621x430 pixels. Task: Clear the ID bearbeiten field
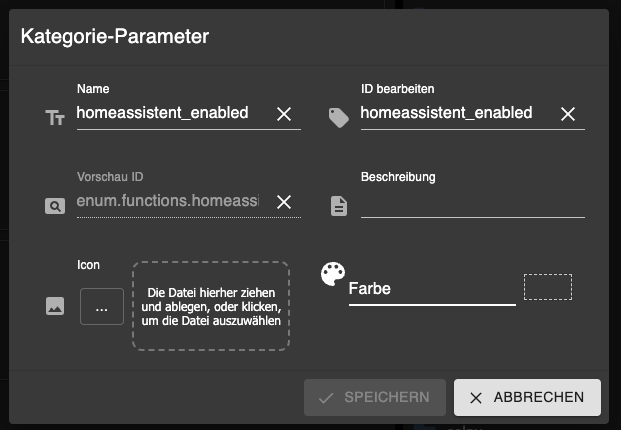[568, 114]
